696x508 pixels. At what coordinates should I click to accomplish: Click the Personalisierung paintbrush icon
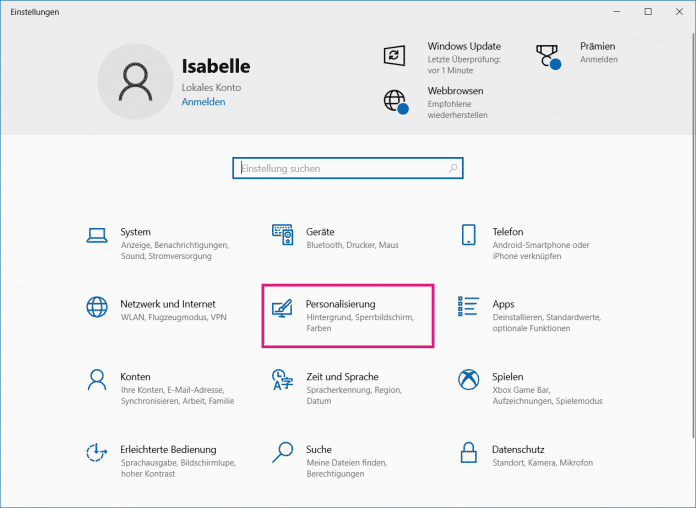point(282,306)
